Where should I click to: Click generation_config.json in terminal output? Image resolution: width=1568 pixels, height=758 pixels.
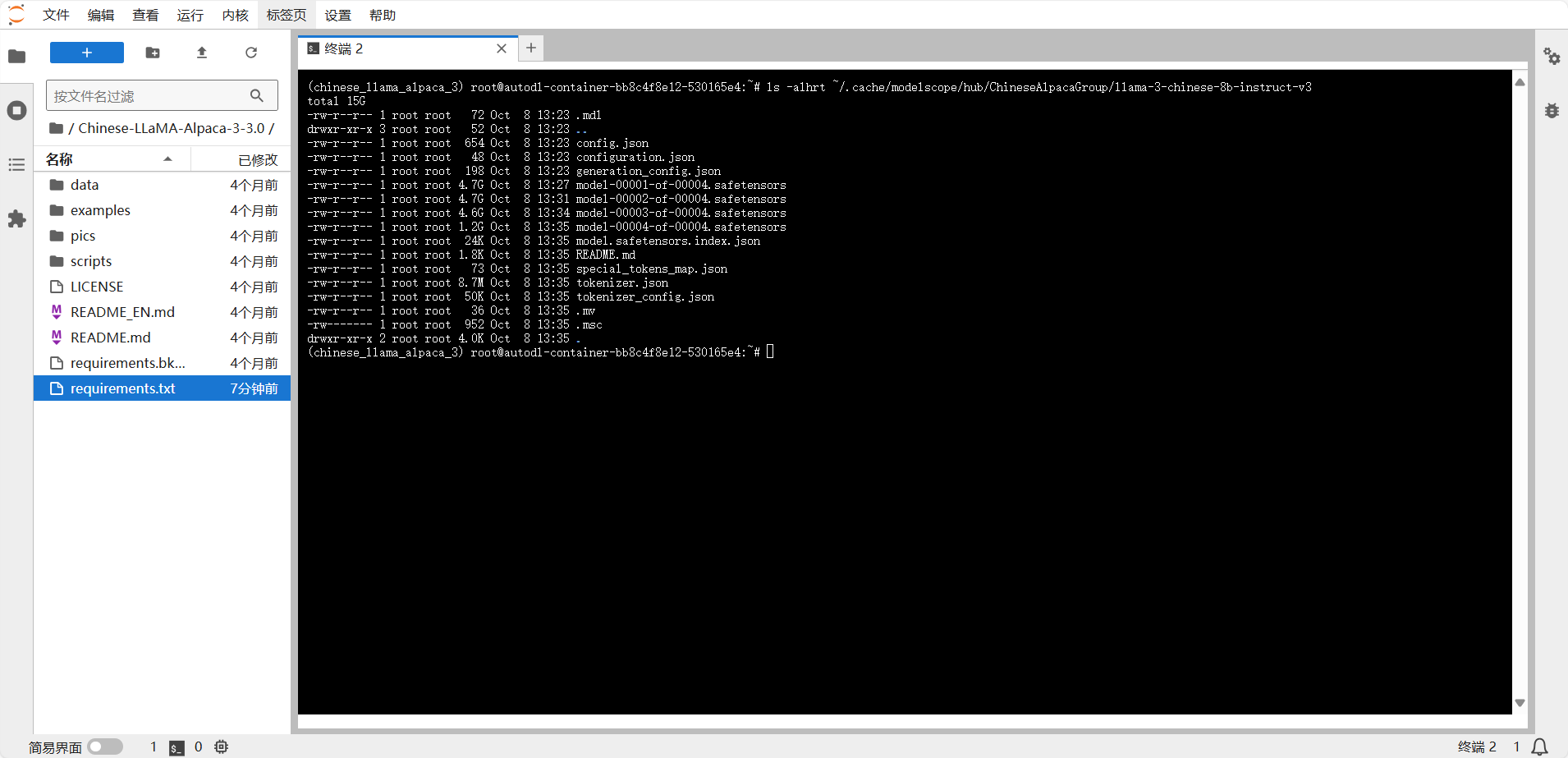(649, 171)
